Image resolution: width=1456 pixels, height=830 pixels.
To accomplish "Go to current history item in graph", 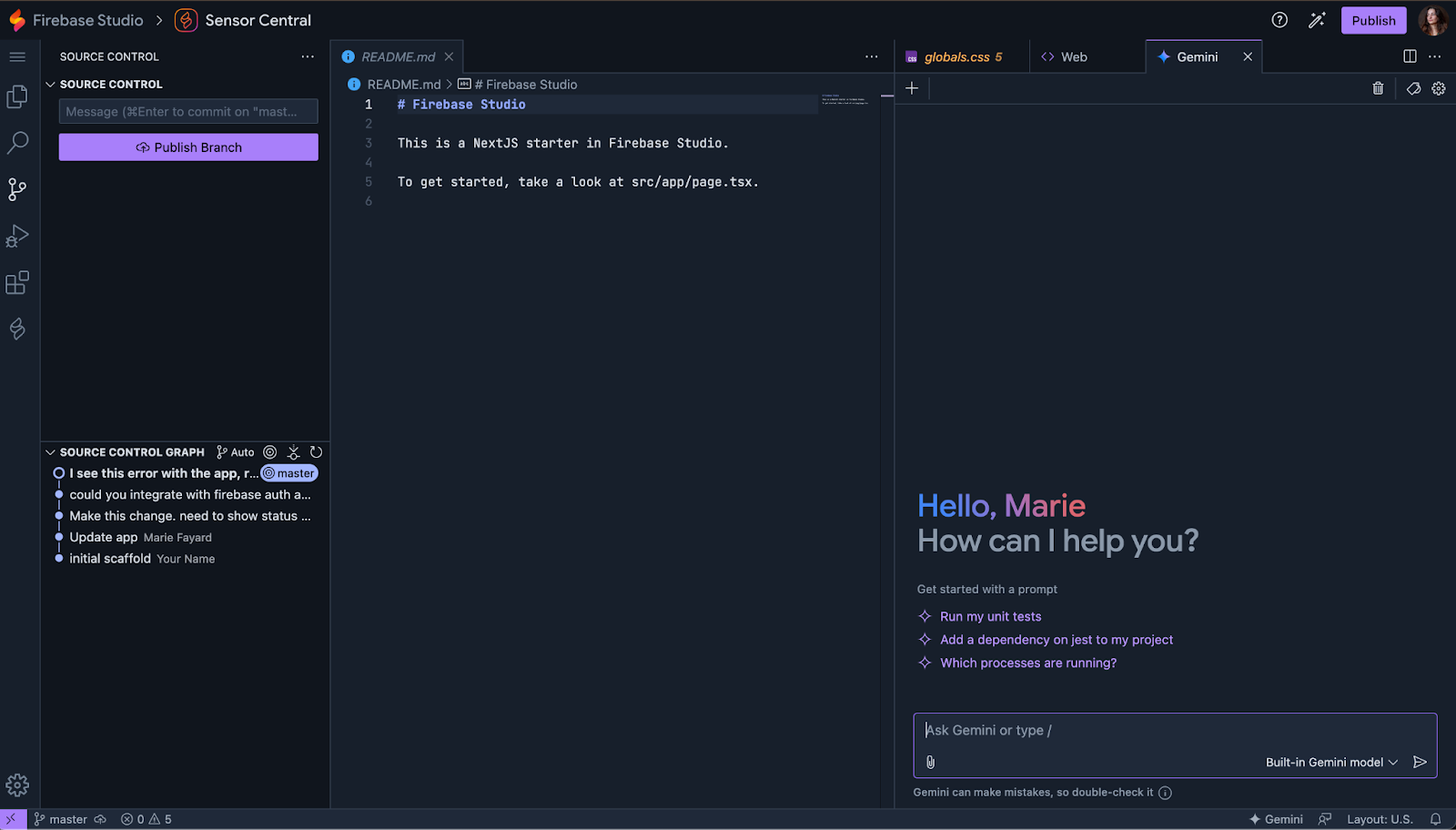I will [x=270, y=452].
